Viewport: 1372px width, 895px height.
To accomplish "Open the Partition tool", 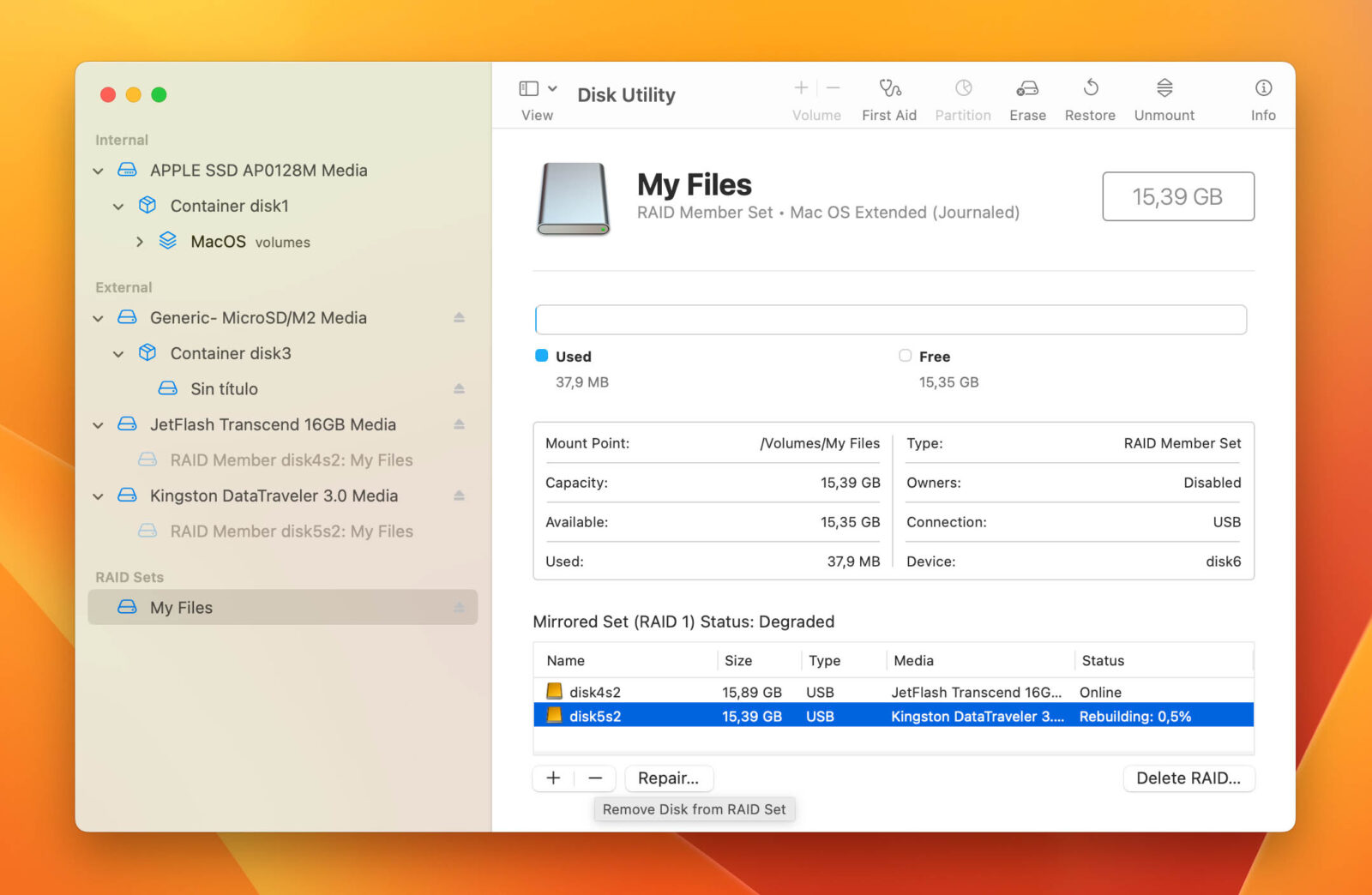I will [x=963, y=96].
